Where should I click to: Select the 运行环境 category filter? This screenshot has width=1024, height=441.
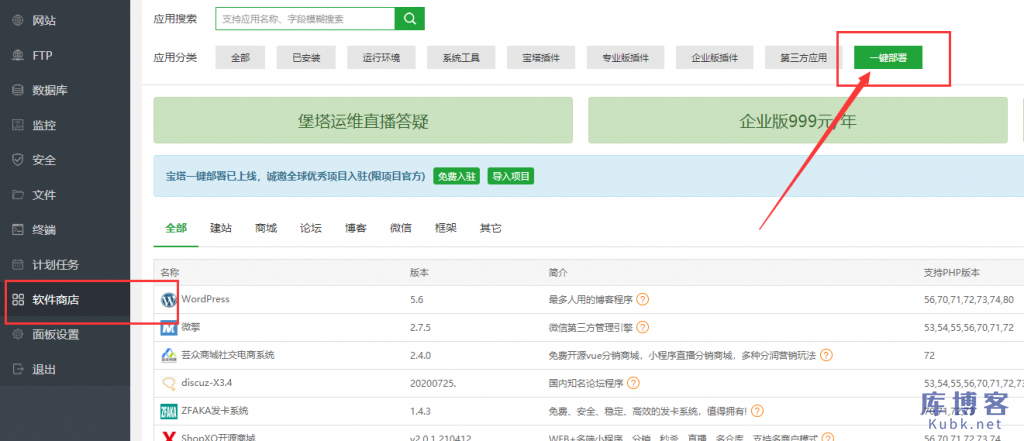point(381,58)
